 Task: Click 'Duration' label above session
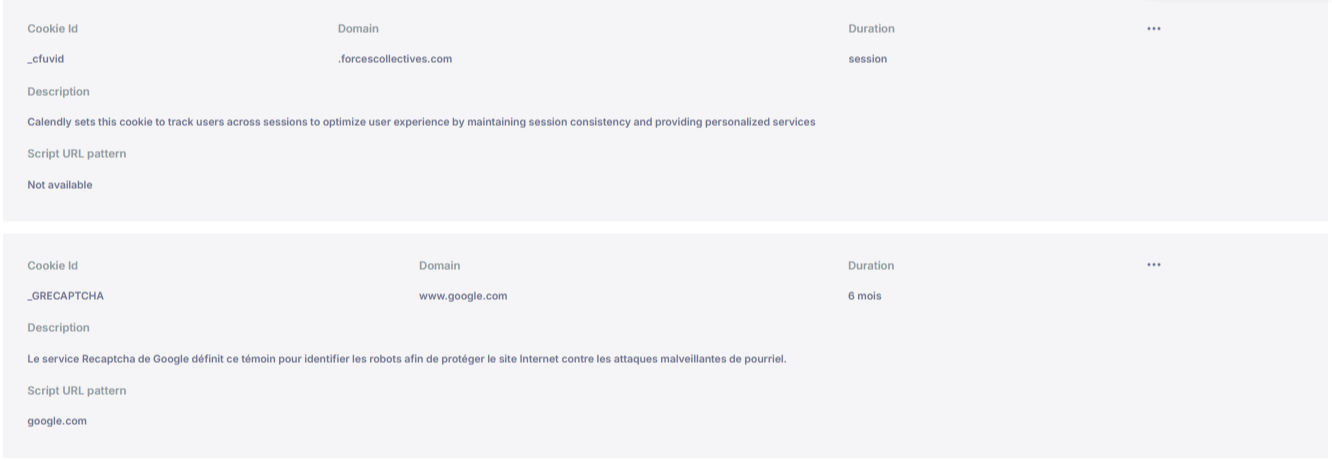pyautogui.click(x=871, y=29)
